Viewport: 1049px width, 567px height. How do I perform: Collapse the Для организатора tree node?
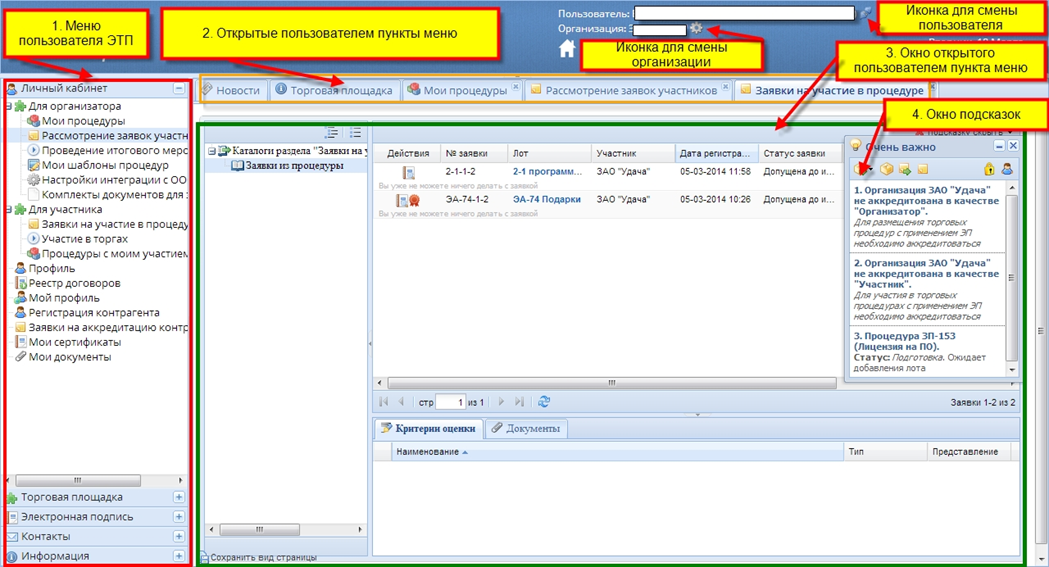pyautogui.click(x=8, y=106)
